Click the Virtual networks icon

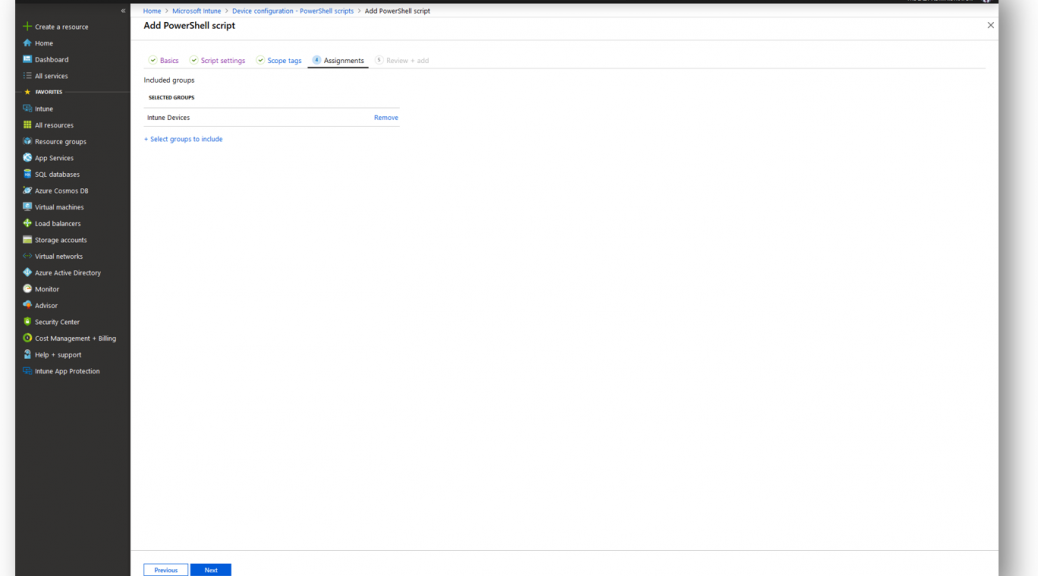tap(27, 256)
